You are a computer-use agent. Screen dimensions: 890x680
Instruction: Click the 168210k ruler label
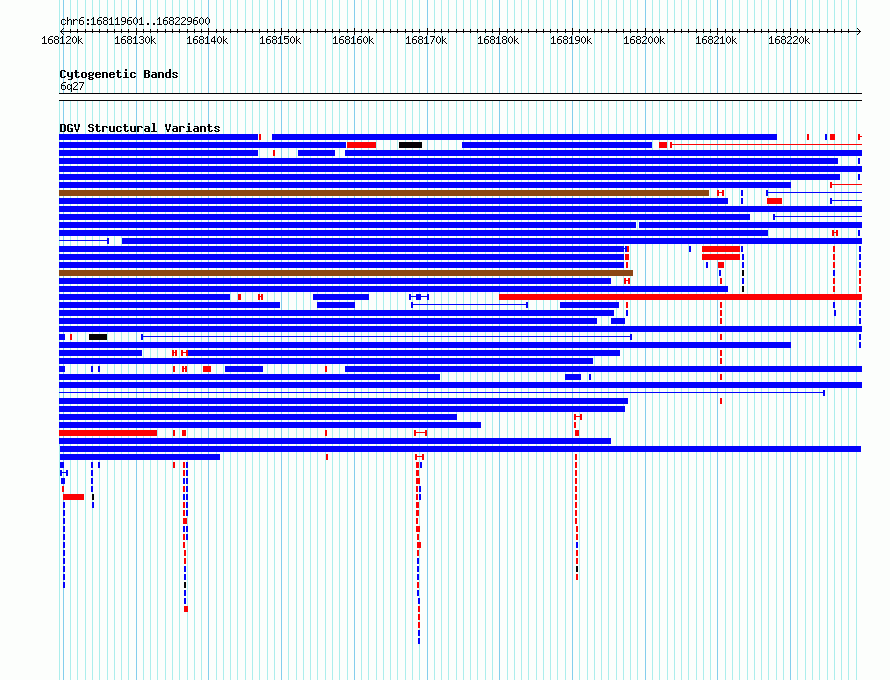[716, 40]
